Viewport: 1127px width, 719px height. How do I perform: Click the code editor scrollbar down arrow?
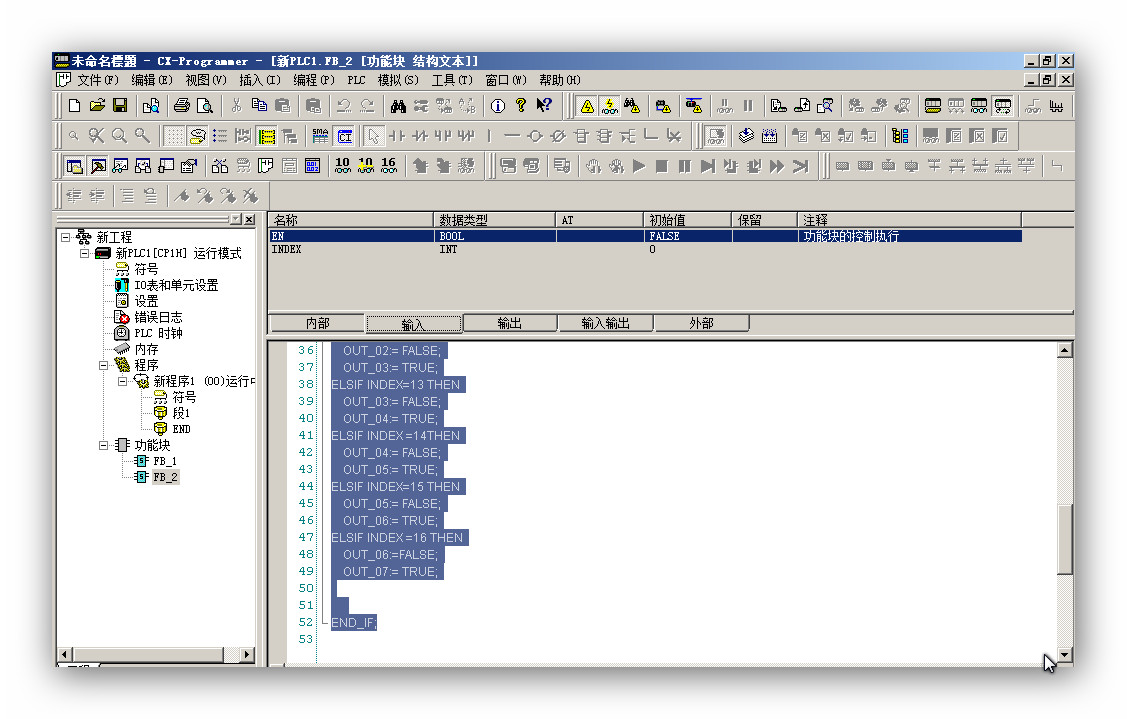[1065, 655]
